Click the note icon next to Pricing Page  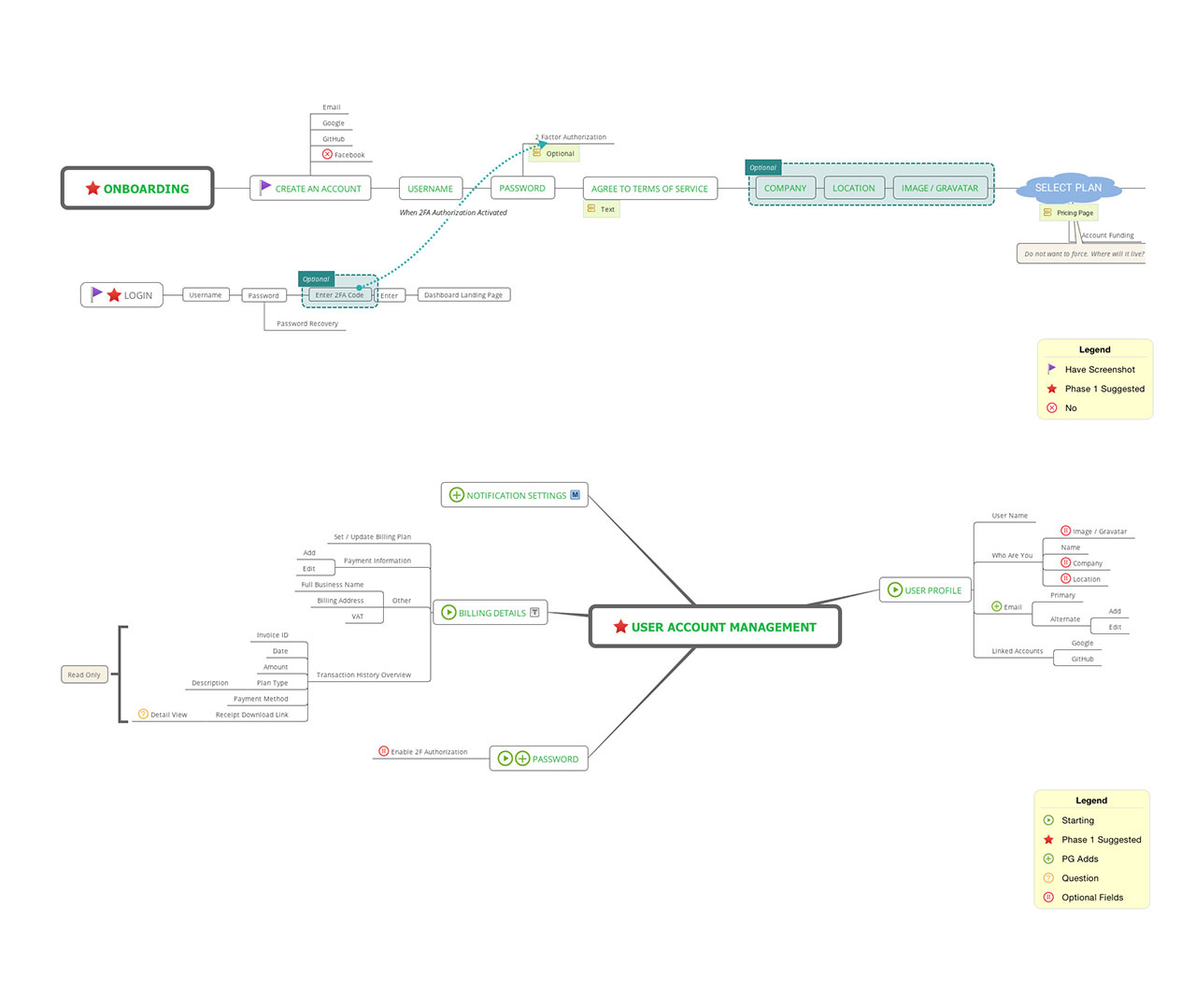[1047, 213]
